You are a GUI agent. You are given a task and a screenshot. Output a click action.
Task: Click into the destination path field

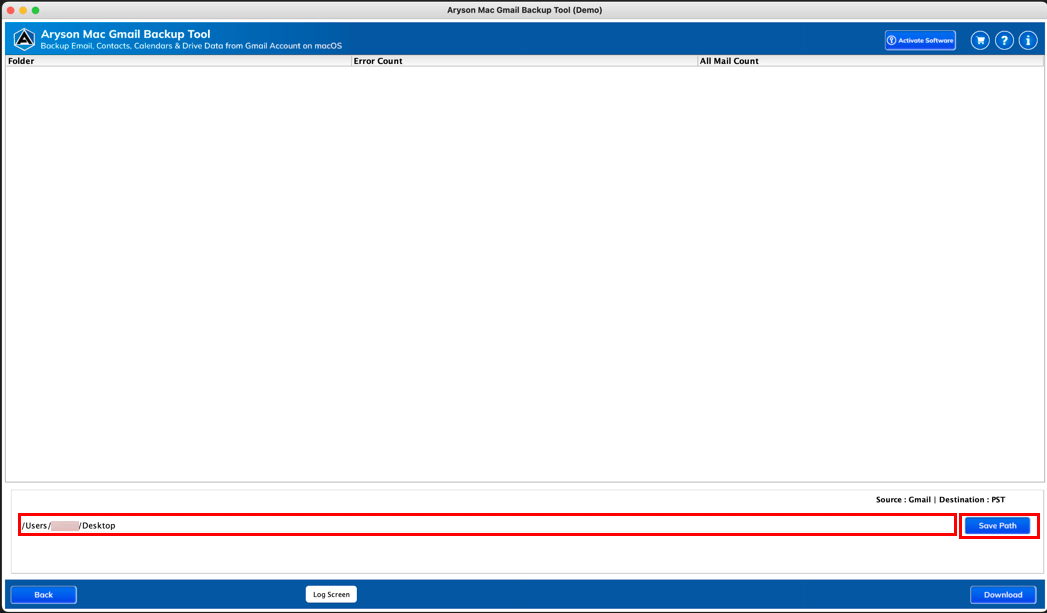tap(487, 526)
